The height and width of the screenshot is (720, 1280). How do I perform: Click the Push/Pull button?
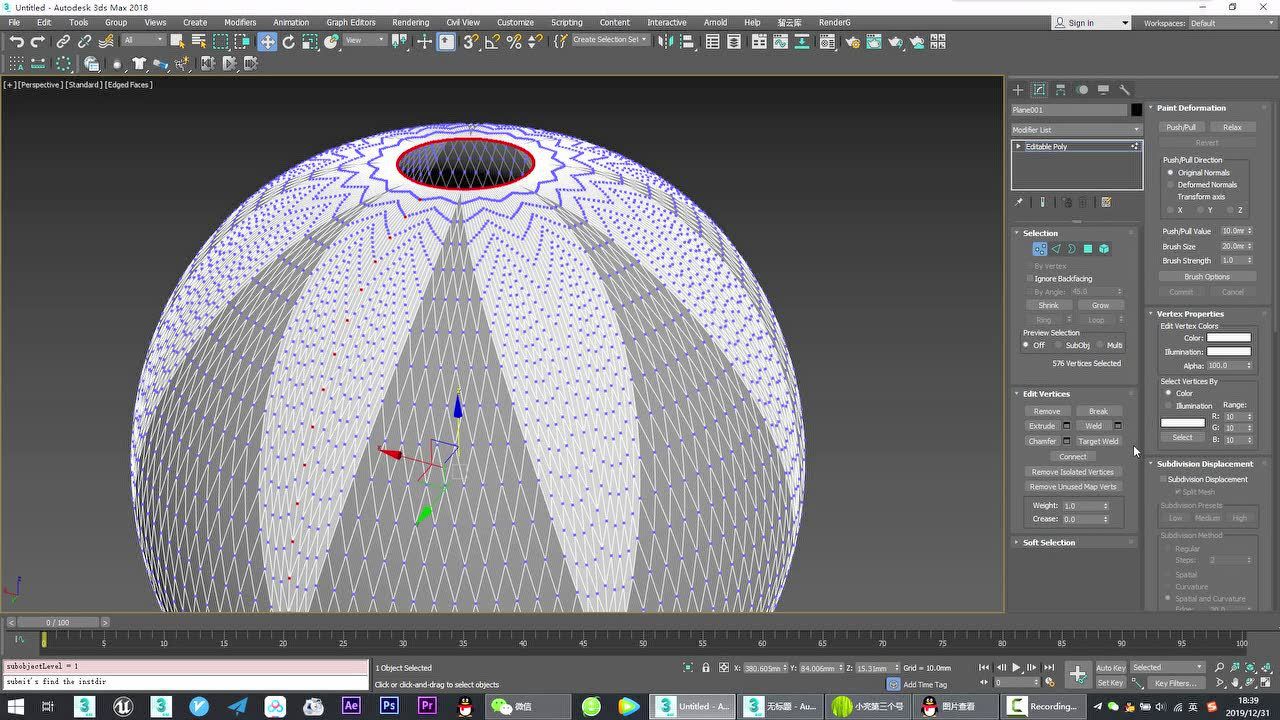1181,127
